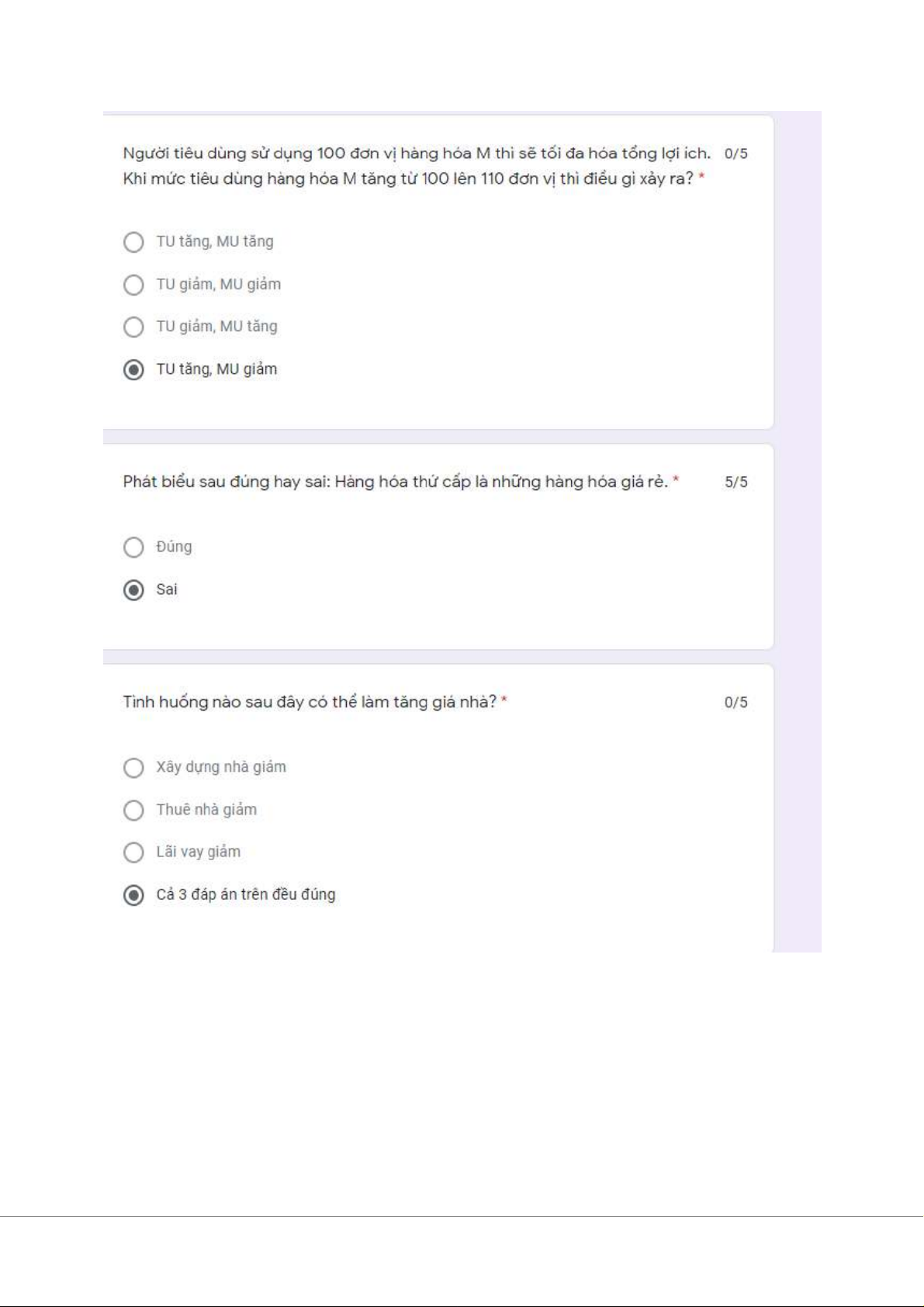This screenshot has width=924, height=1307.
Task: Click the 'Lãi vay giảm' answer label text
Action: point(199,852)
